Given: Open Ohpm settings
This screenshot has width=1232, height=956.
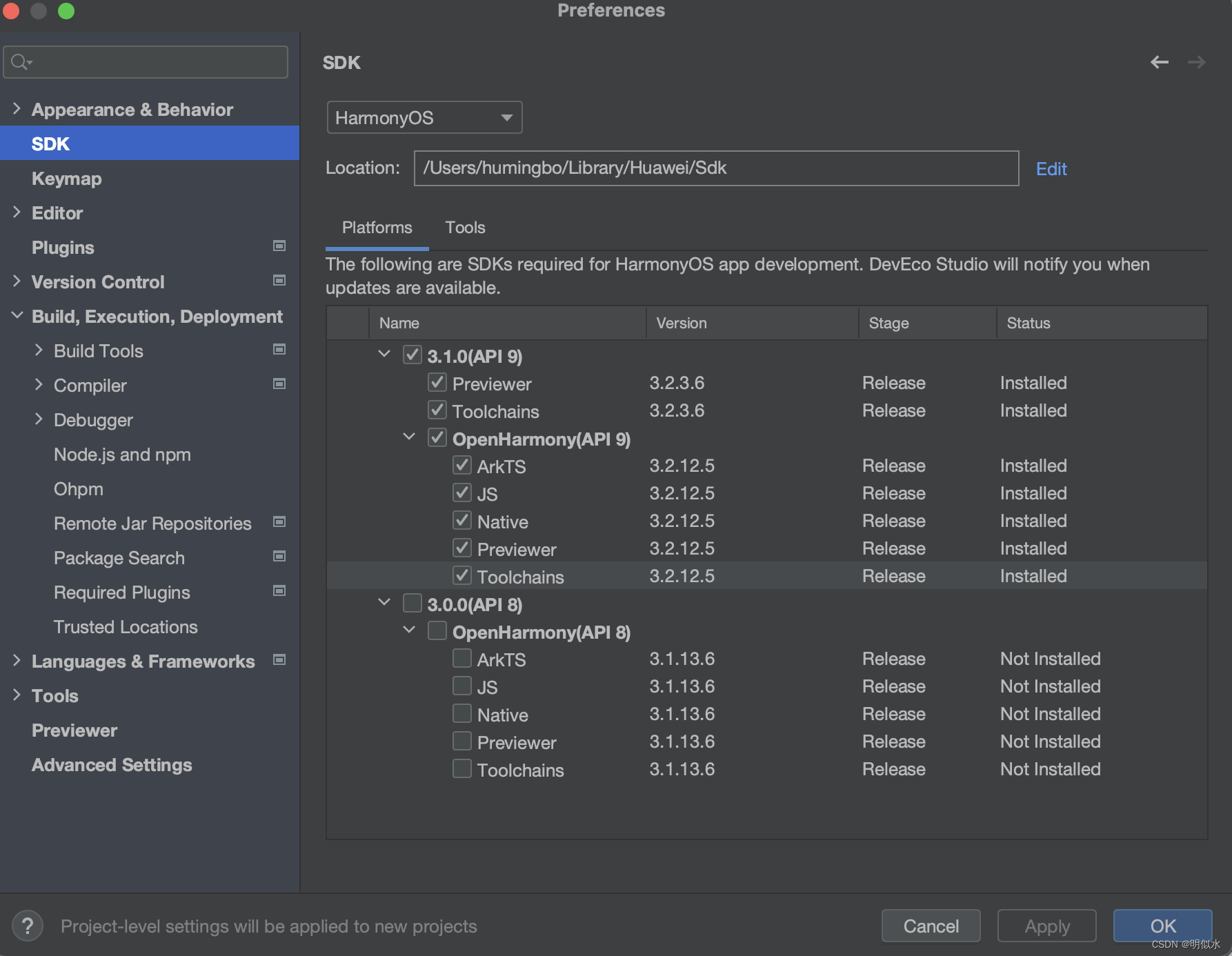Looking at the screenshot, I should click(79, 489).
